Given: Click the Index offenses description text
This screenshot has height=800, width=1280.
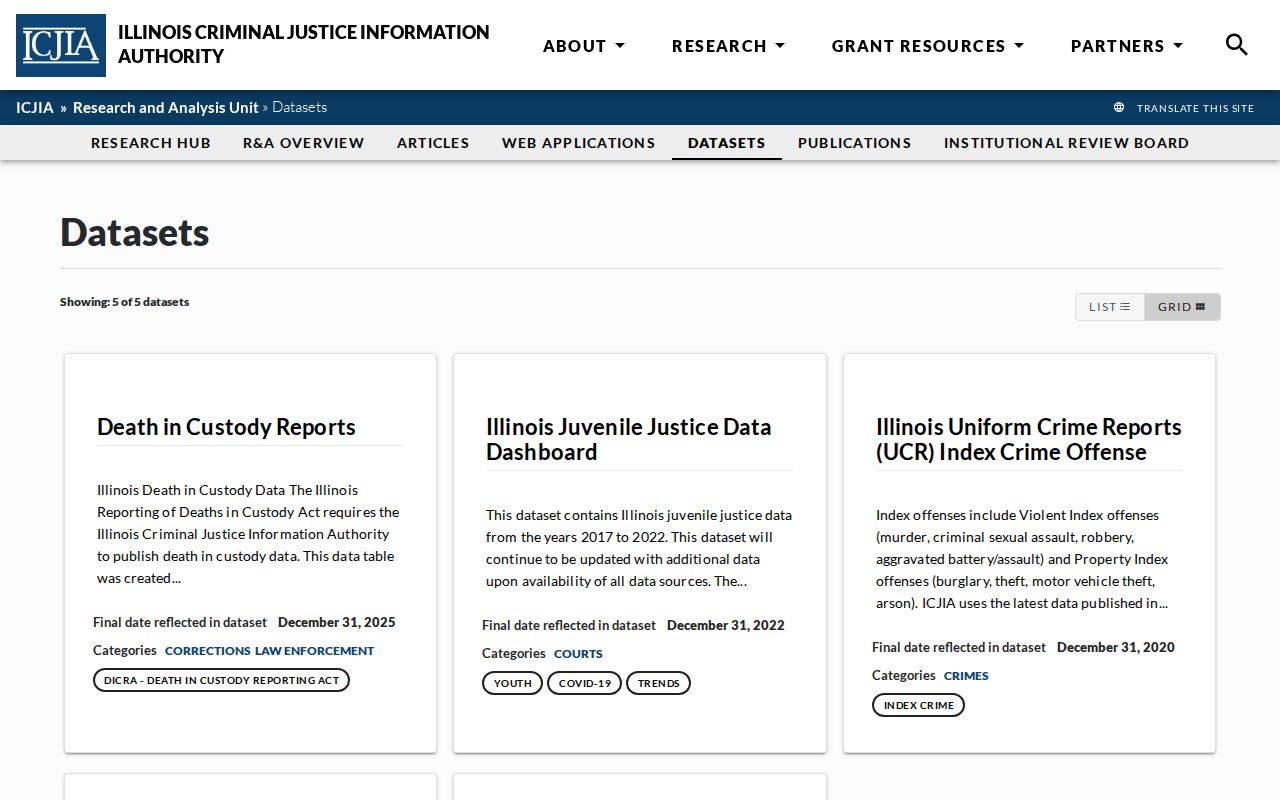Looking at the screenshot, I should [x=1022, y=559].
